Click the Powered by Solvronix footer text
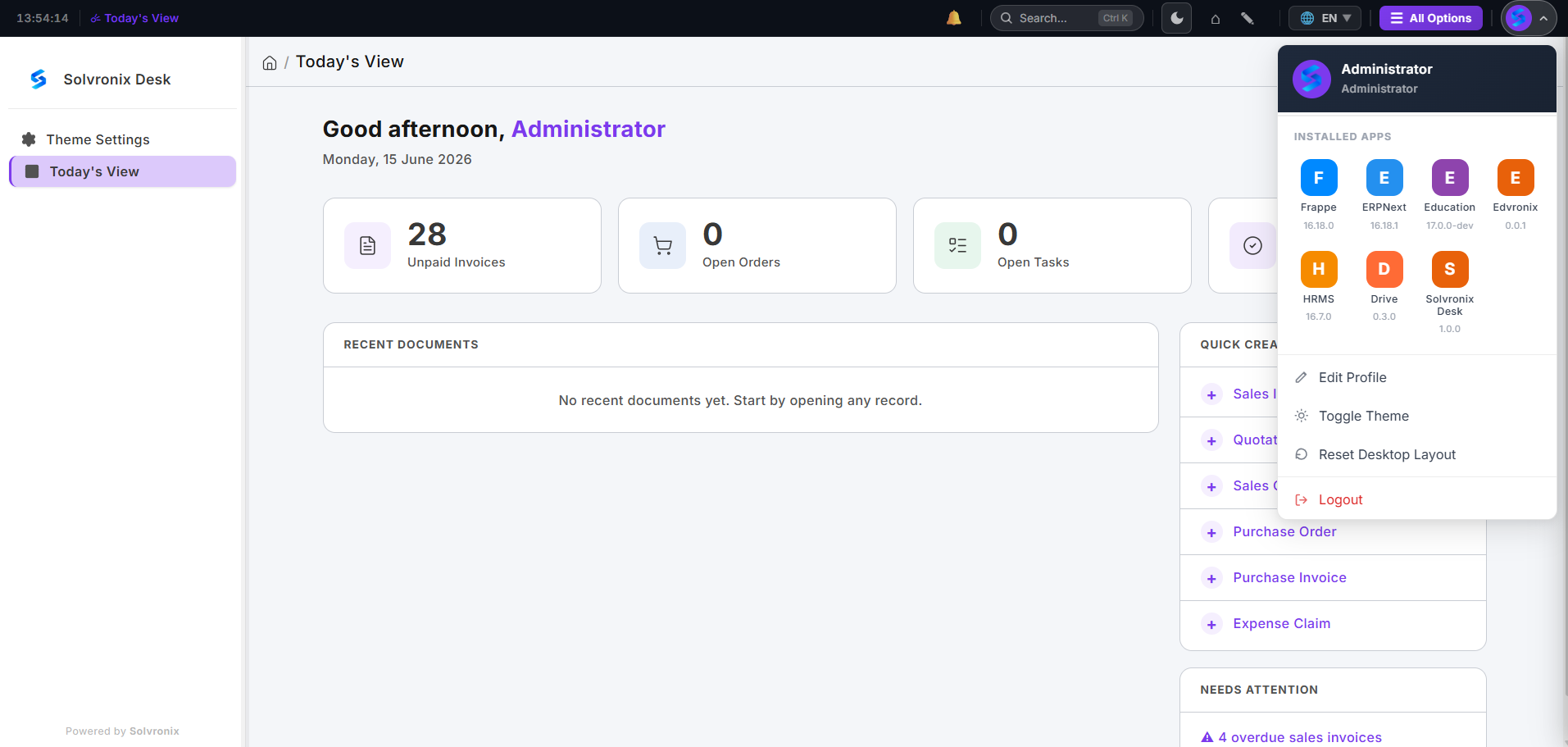1568x747 pixels. (122, 731)
